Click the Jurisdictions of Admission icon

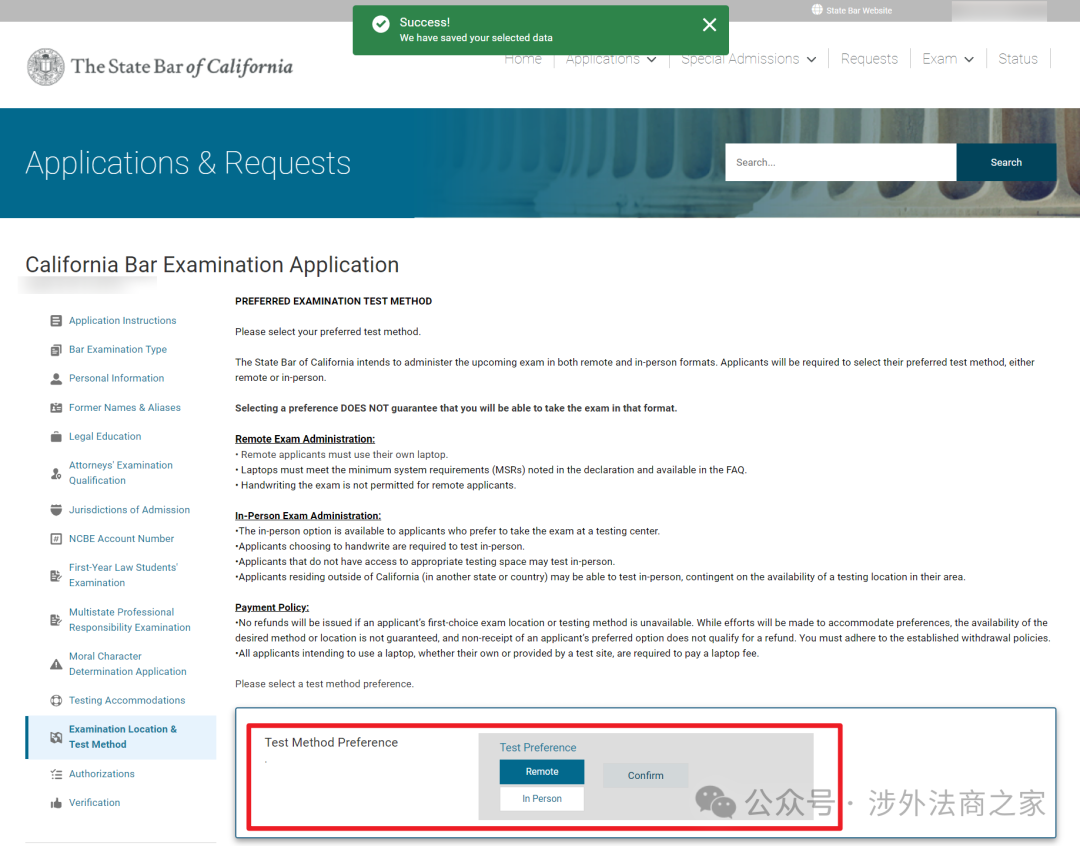coord(56,510)
